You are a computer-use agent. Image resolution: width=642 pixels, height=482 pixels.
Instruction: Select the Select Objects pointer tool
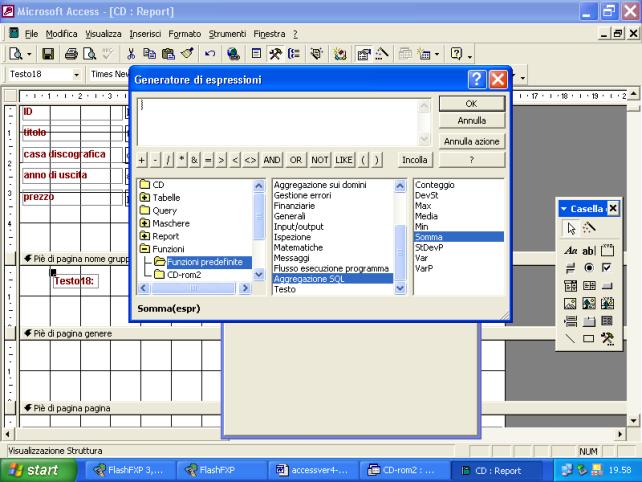click(571, 228)
